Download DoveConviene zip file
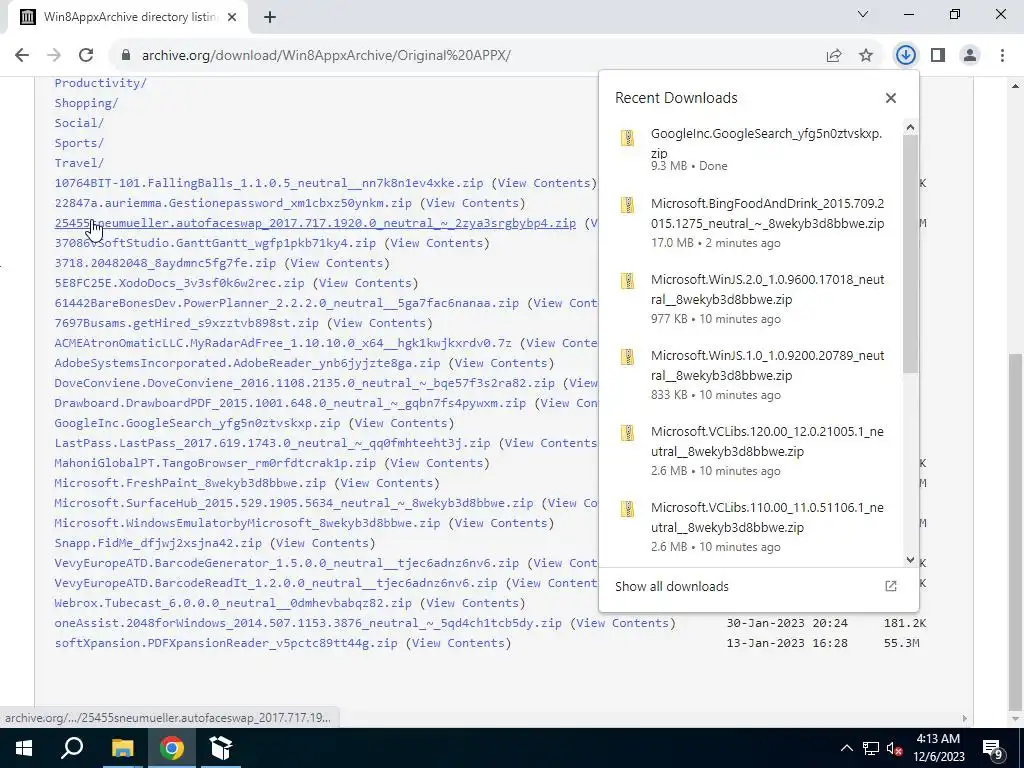1024x768 pixels. tap(304, 383)
